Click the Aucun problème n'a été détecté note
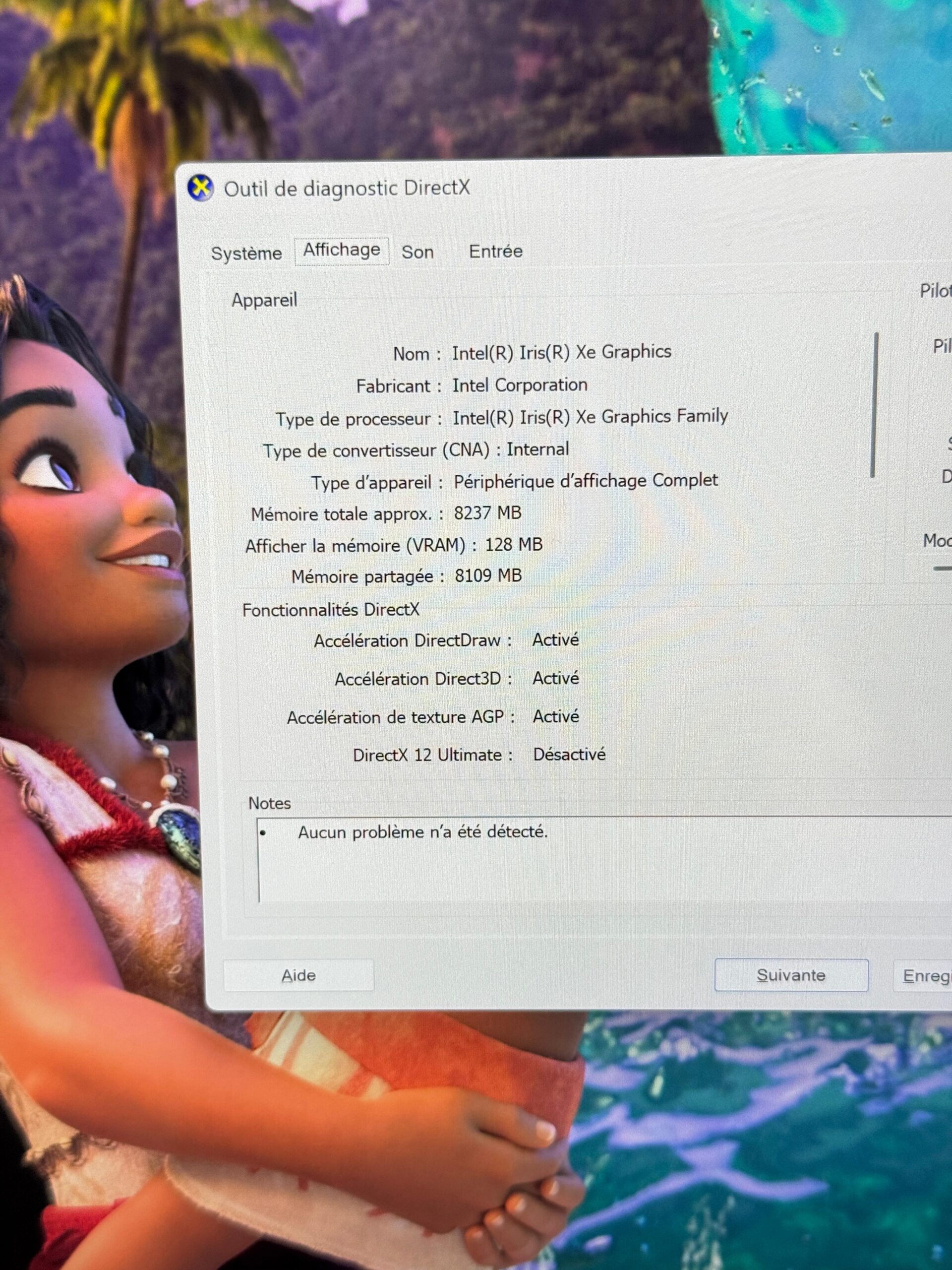This screenshot has height=1270, width=952. (x=423, y=832)
